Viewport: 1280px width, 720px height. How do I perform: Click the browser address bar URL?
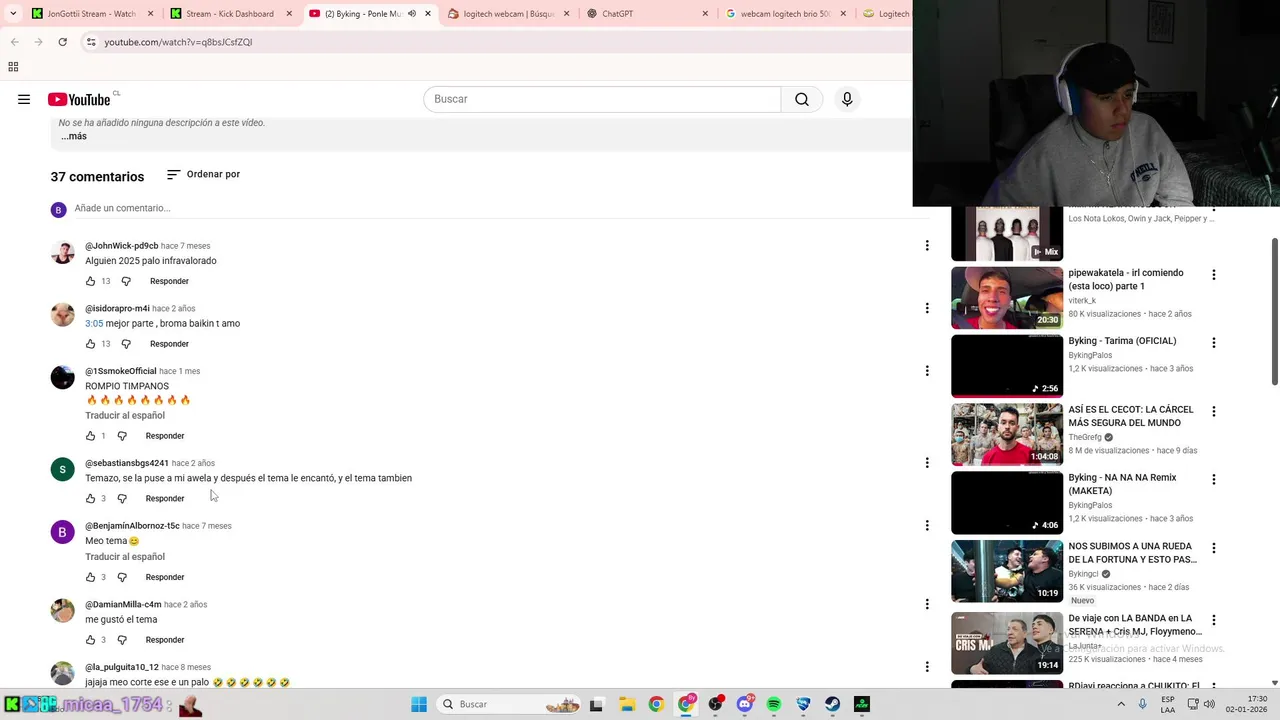178,42
